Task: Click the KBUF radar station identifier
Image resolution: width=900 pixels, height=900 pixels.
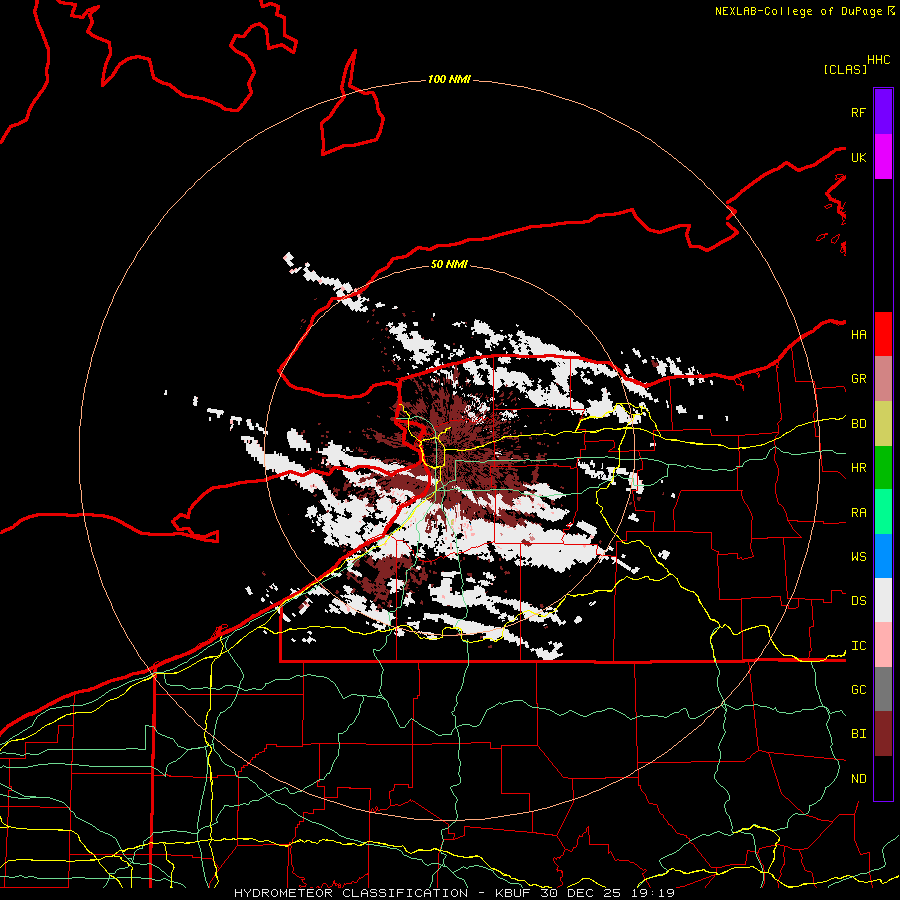Action: (514, 893)
